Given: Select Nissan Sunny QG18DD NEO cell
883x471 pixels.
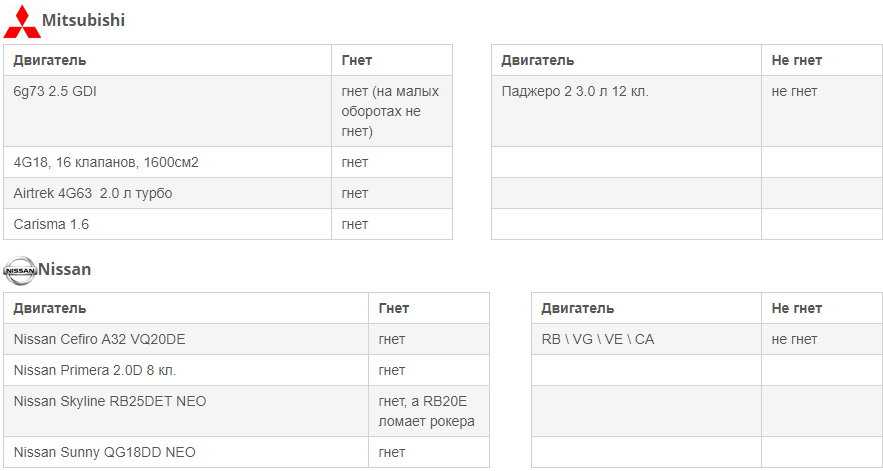Looking at the screenshot, I should 186,452.
